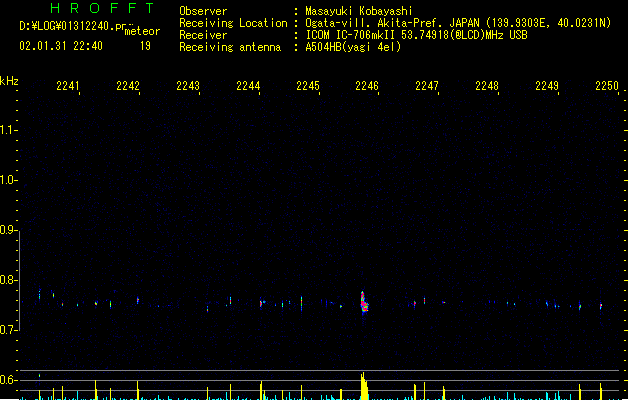Click the 1.1 kHz frequency axis label

click(8, 130)
